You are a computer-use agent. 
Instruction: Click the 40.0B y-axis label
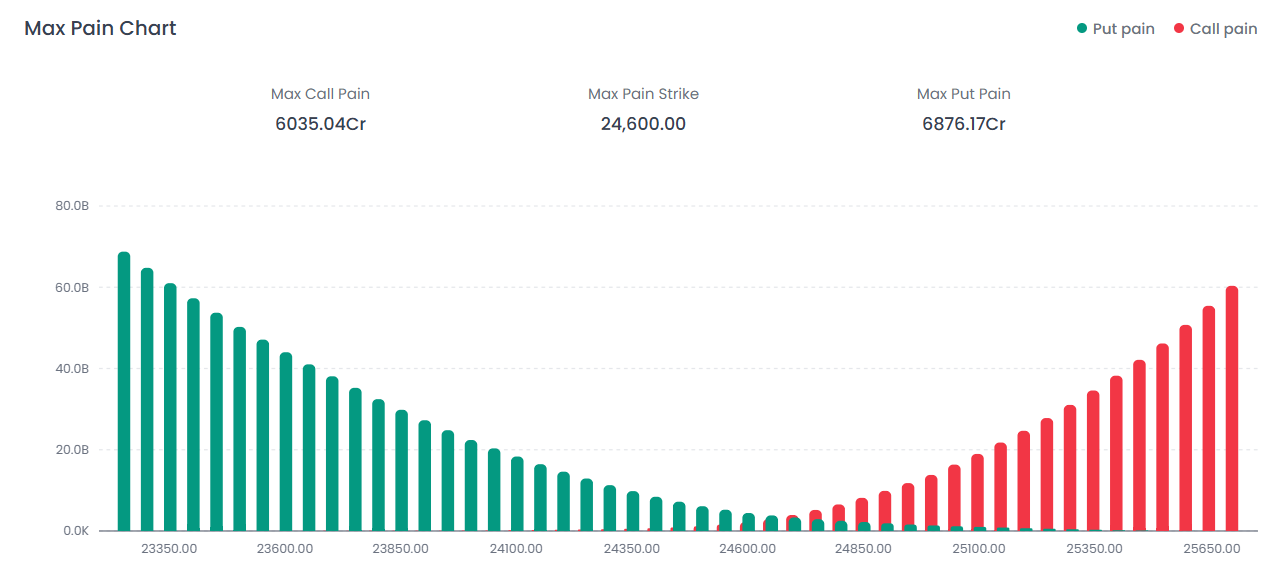[x=73, y=369]
